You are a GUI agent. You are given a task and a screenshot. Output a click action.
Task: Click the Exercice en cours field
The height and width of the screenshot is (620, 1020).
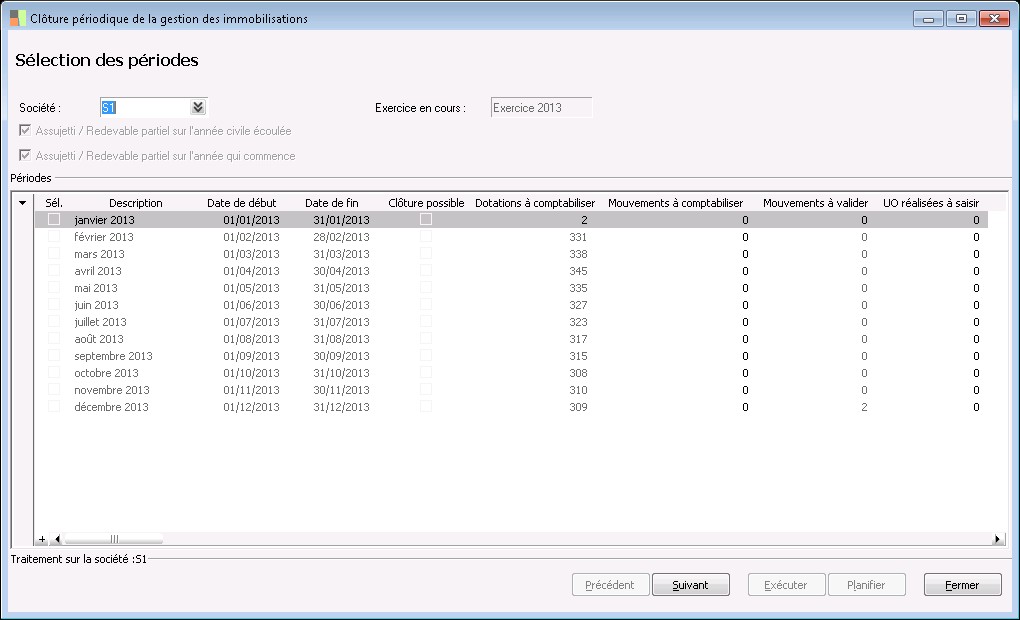tap(541, 108)
